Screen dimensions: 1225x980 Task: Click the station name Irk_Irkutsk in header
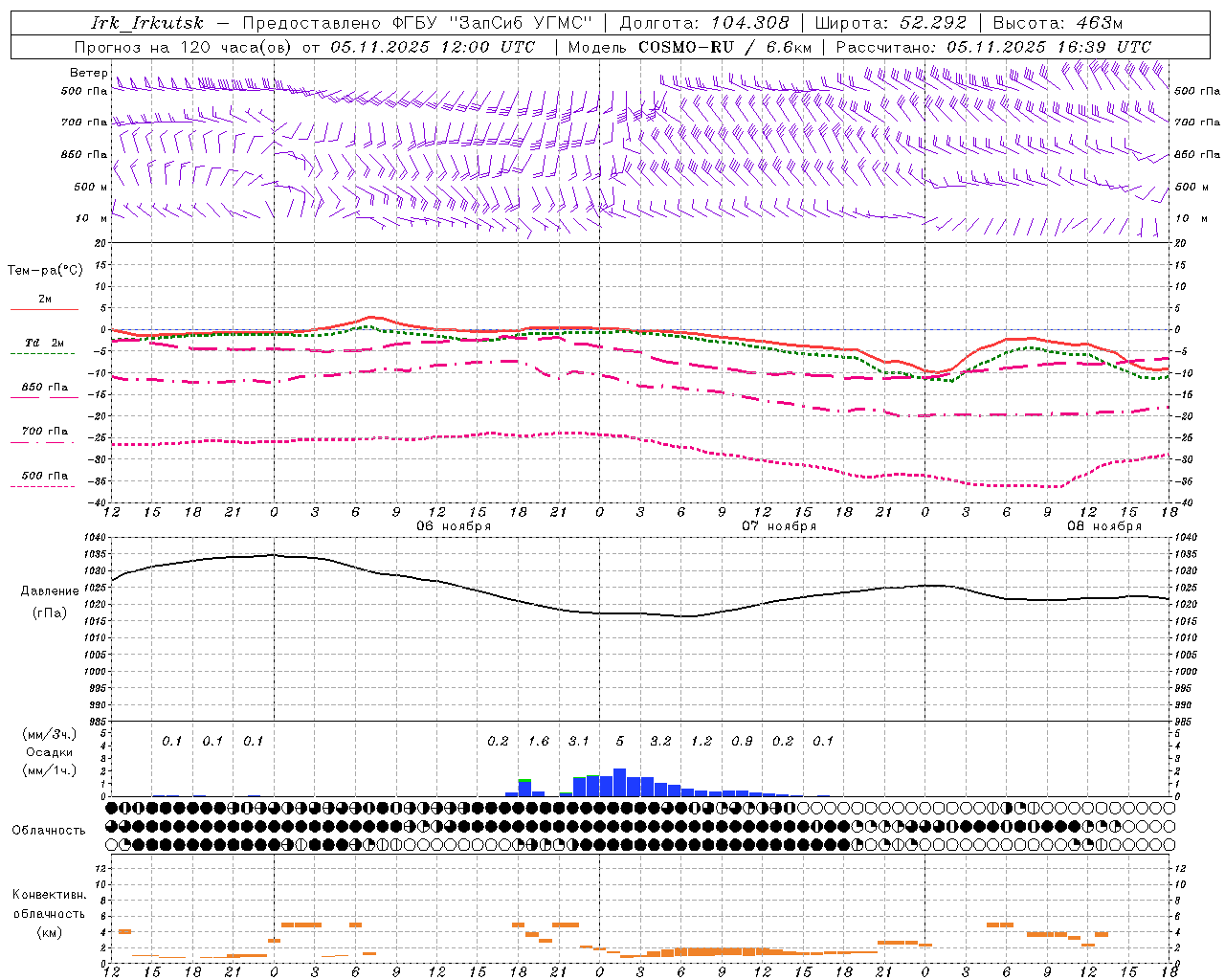[x=147, y=23]
